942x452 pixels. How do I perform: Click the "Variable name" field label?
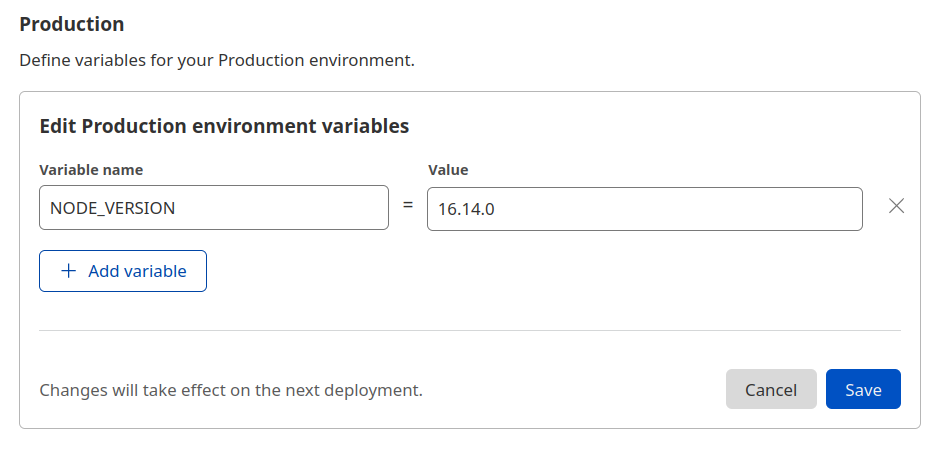coord(91,170)
